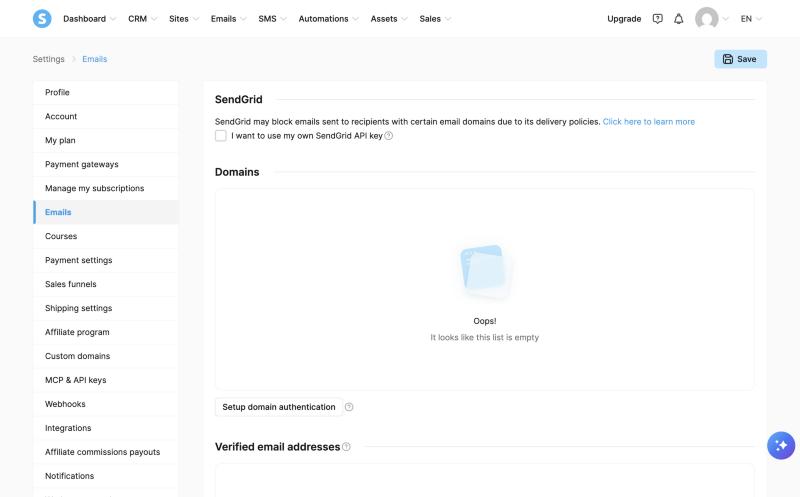The height and width of the screenshot is (497, 800).
Task: Open the AI assistant sparkle button
Action: click(x=781, y=445)
